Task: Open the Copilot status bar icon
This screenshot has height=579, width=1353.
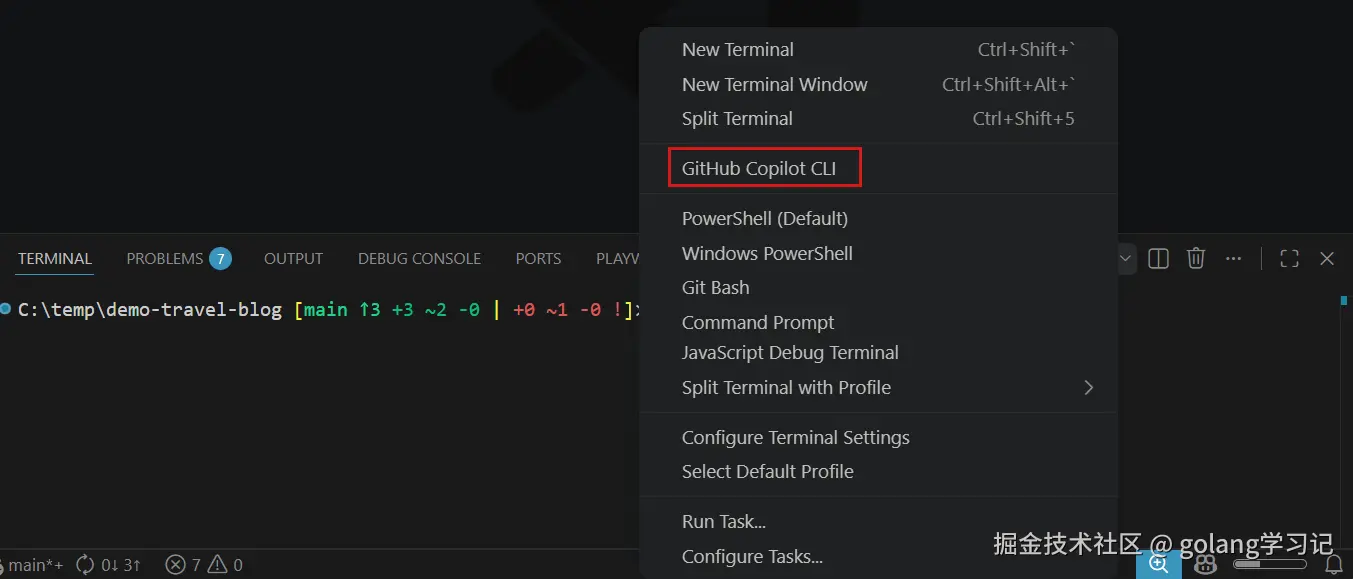Action: click(x=1206, y=565)
